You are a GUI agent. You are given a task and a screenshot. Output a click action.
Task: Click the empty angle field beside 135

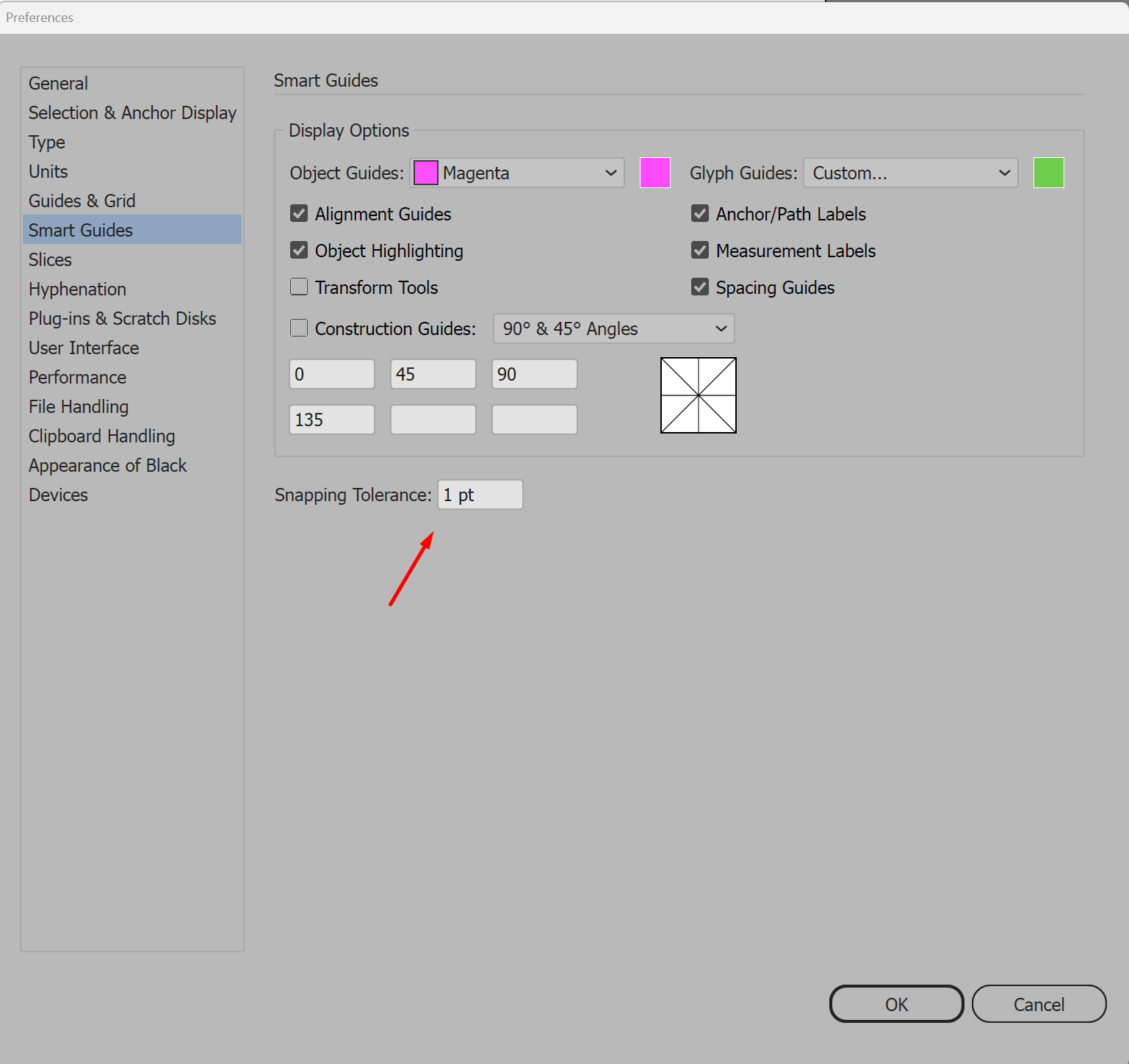[433, 420]
